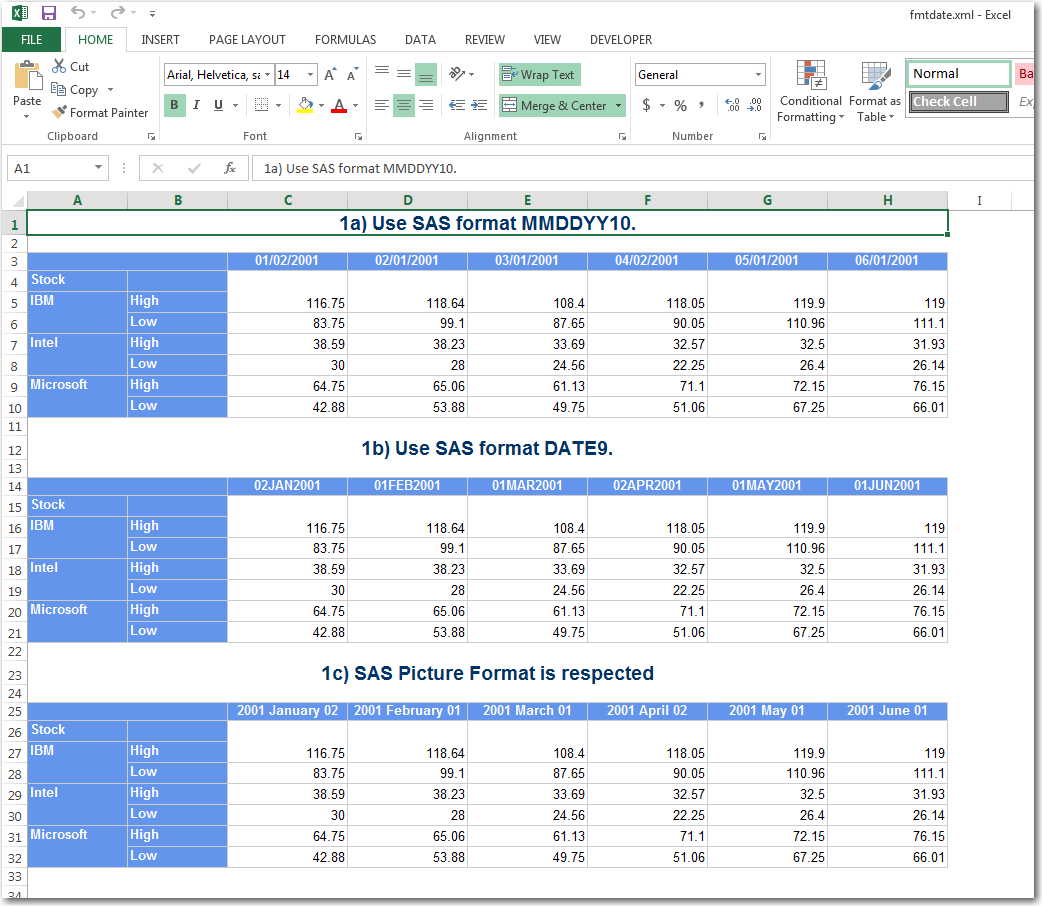Expand the Merge & Center dropdown arrow
Screen dimensions: 1042x906
coord(618,105)
